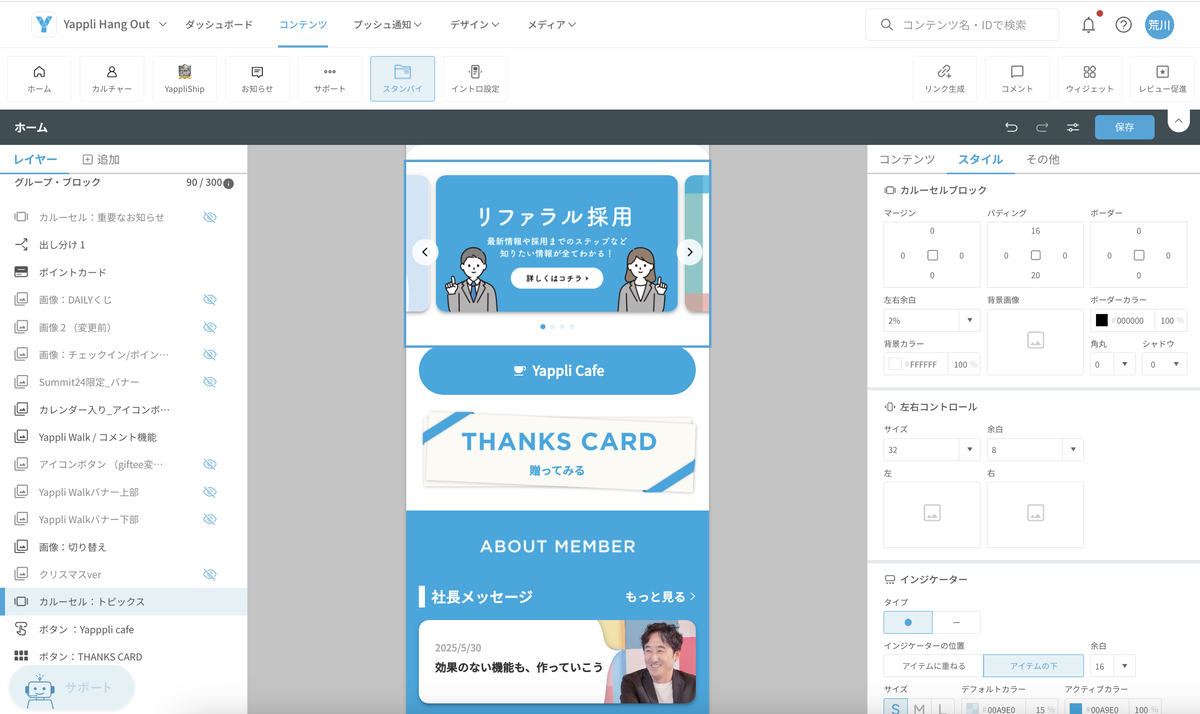Open イントロ設定
Viewport: 1200px width, 714px height.
475,78
